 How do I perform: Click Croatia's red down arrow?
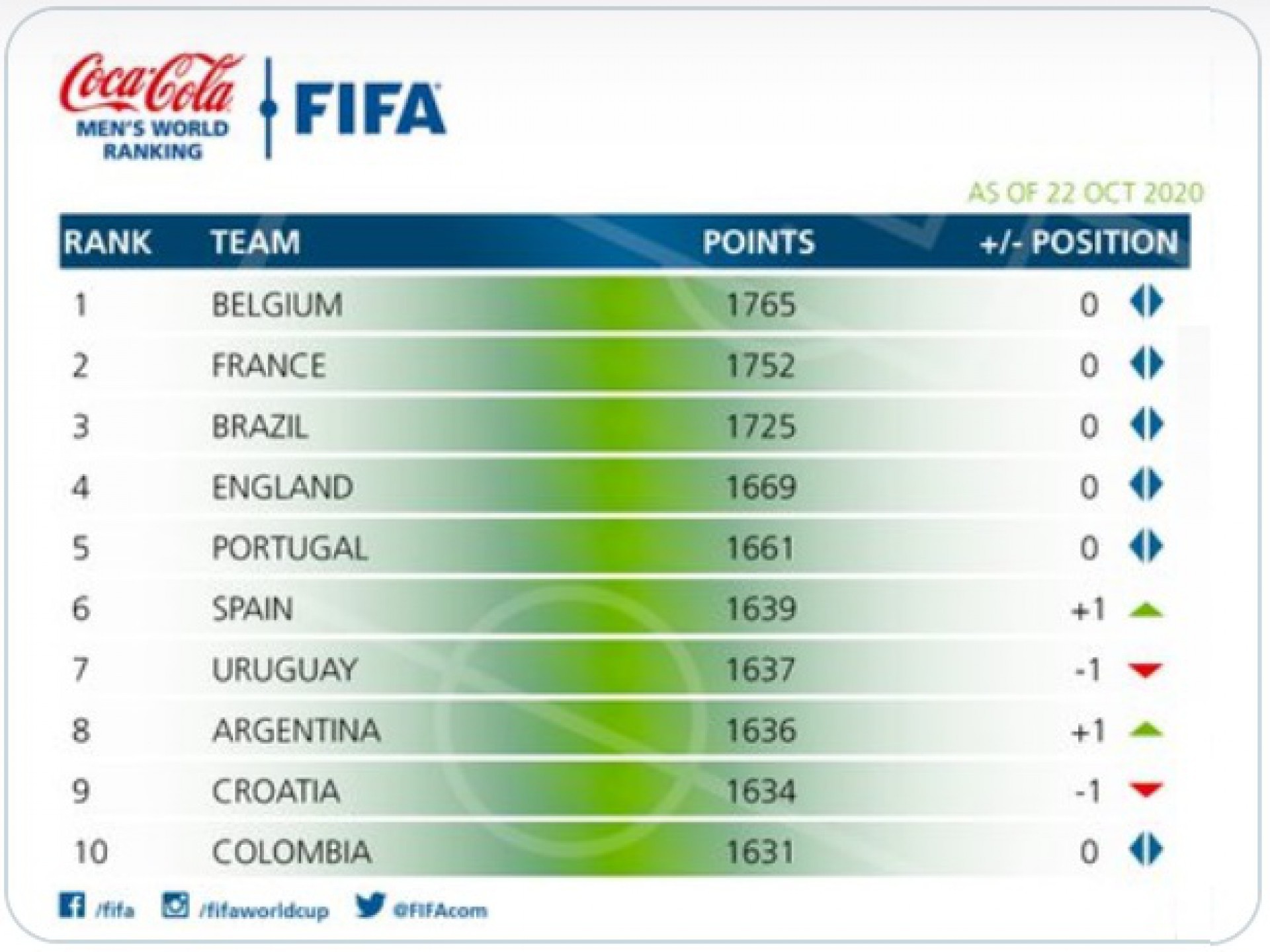1146,791
